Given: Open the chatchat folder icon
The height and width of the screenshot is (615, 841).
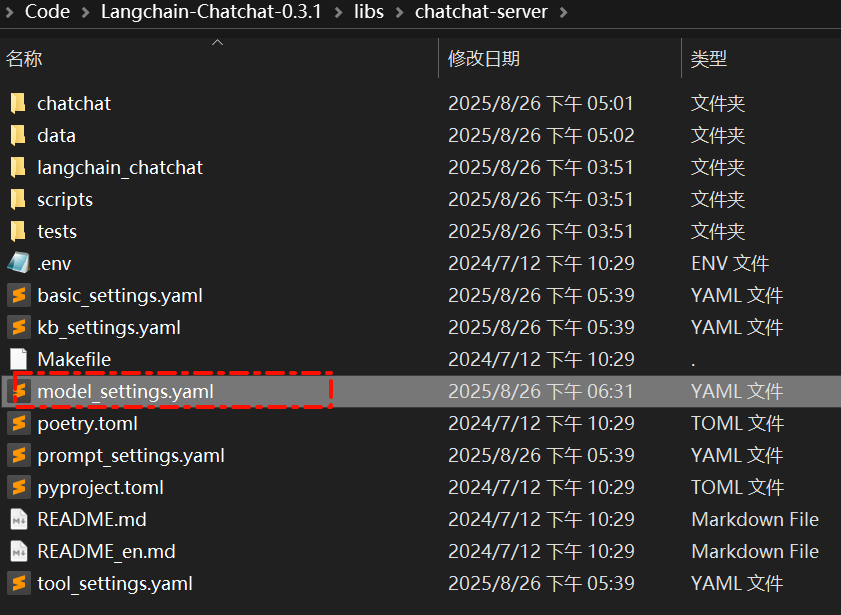Looking at the screenshot, I should [18, 103].
